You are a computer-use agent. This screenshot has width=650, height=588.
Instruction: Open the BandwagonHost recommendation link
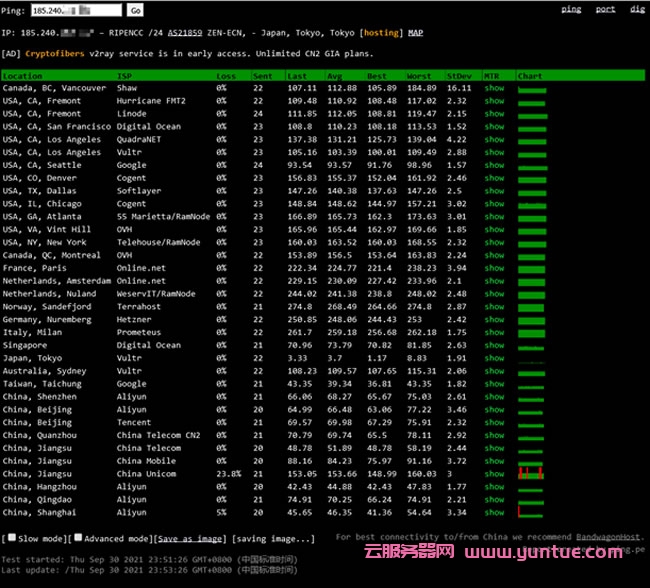point(608,537)
